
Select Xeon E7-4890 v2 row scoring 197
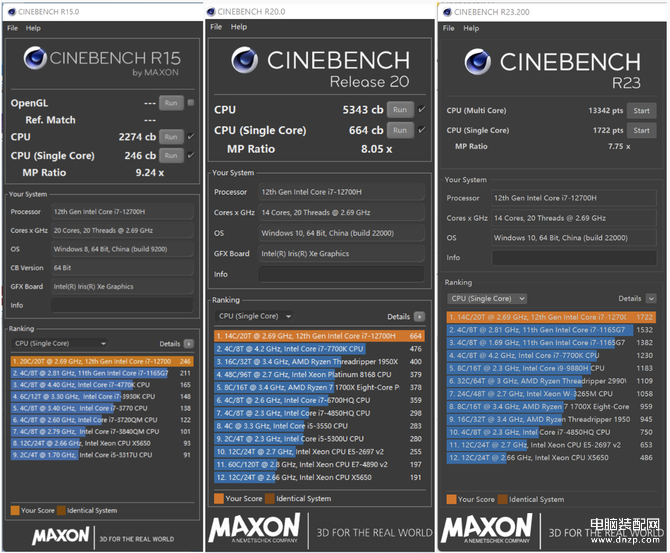point(319,464)
